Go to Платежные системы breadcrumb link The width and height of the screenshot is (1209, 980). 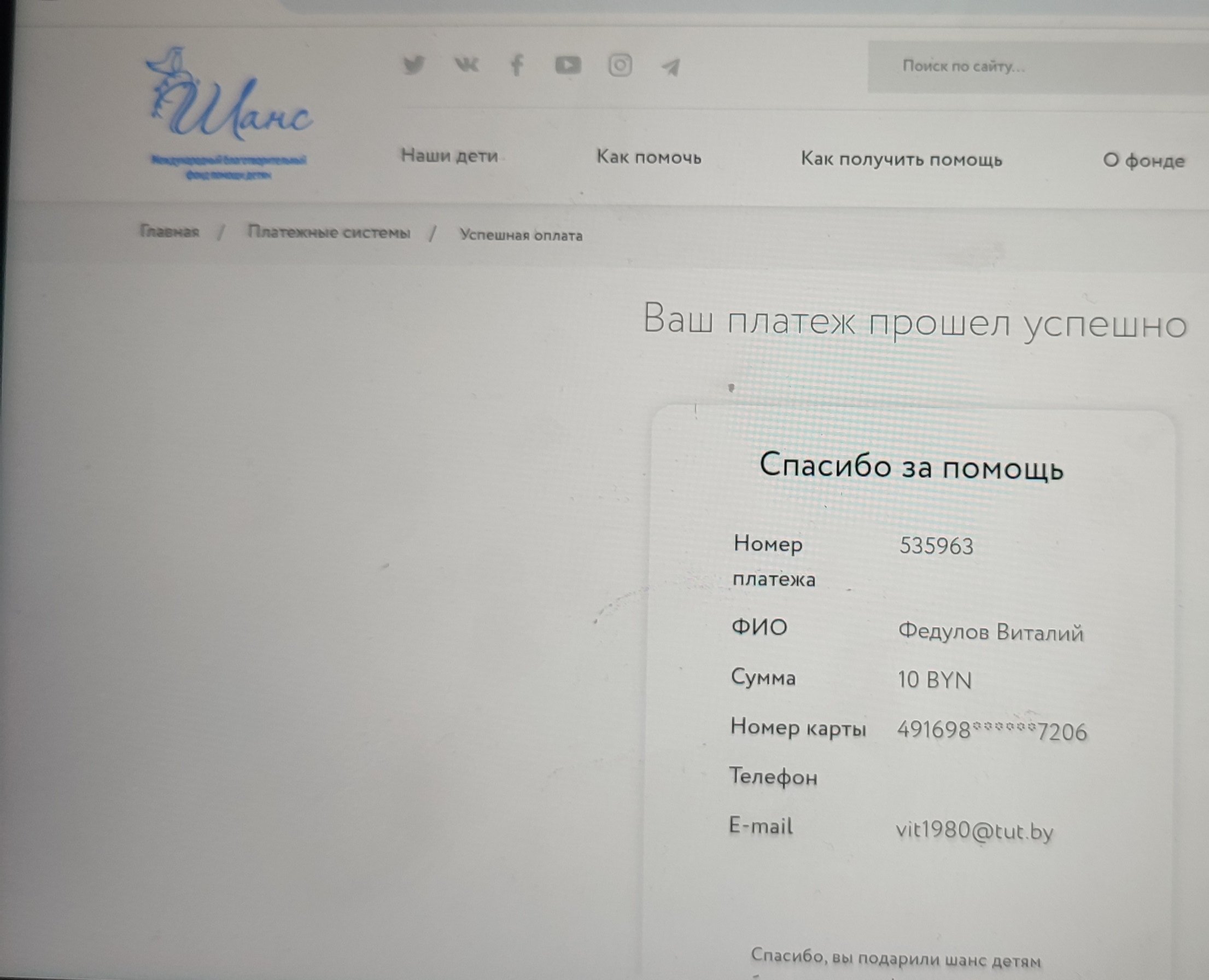click(329, 232)
